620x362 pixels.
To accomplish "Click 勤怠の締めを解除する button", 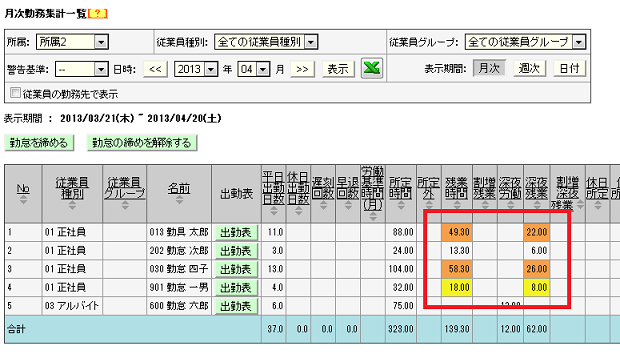I will click(x=142, y=143).
